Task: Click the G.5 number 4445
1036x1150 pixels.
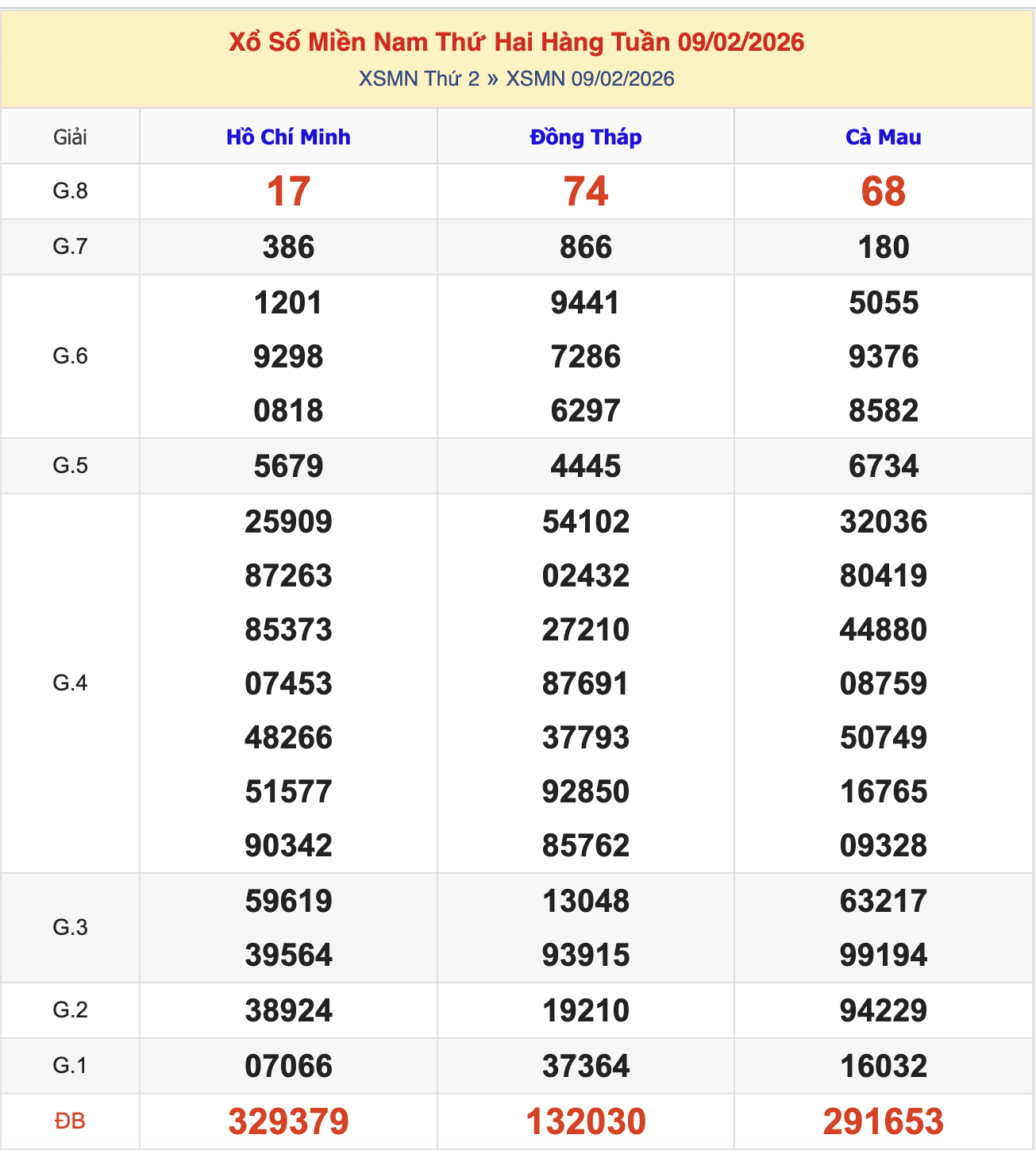Action: pos(586,467)
